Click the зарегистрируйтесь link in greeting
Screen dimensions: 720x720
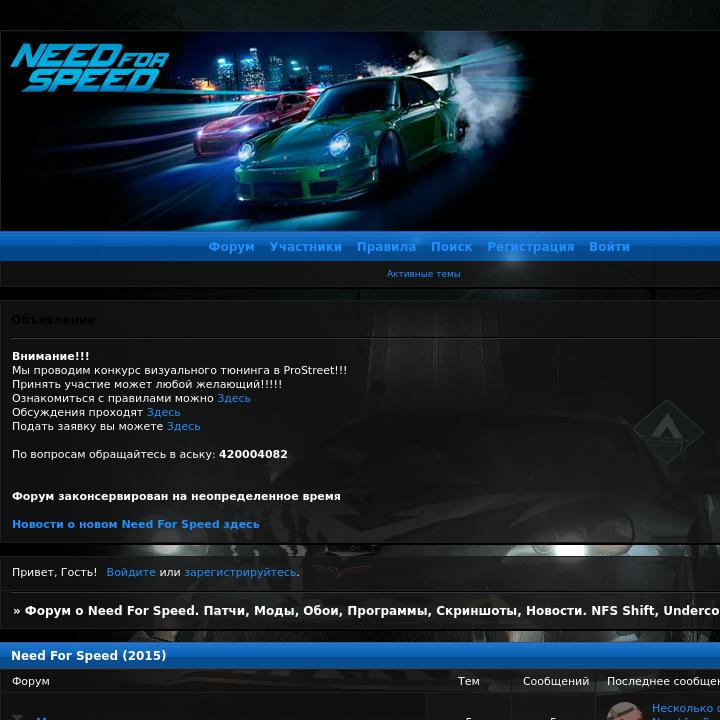click(241, 572)
